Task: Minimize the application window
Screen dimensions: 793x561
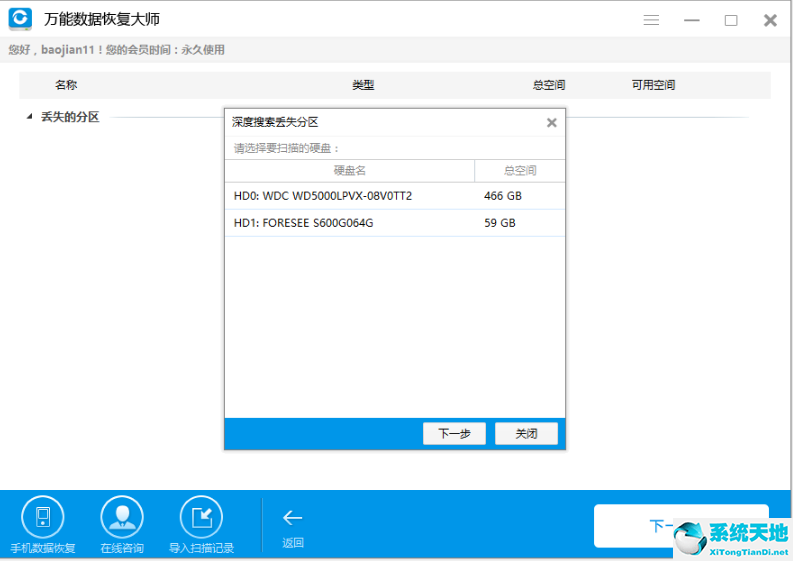Action: click(x=691, y=20)
